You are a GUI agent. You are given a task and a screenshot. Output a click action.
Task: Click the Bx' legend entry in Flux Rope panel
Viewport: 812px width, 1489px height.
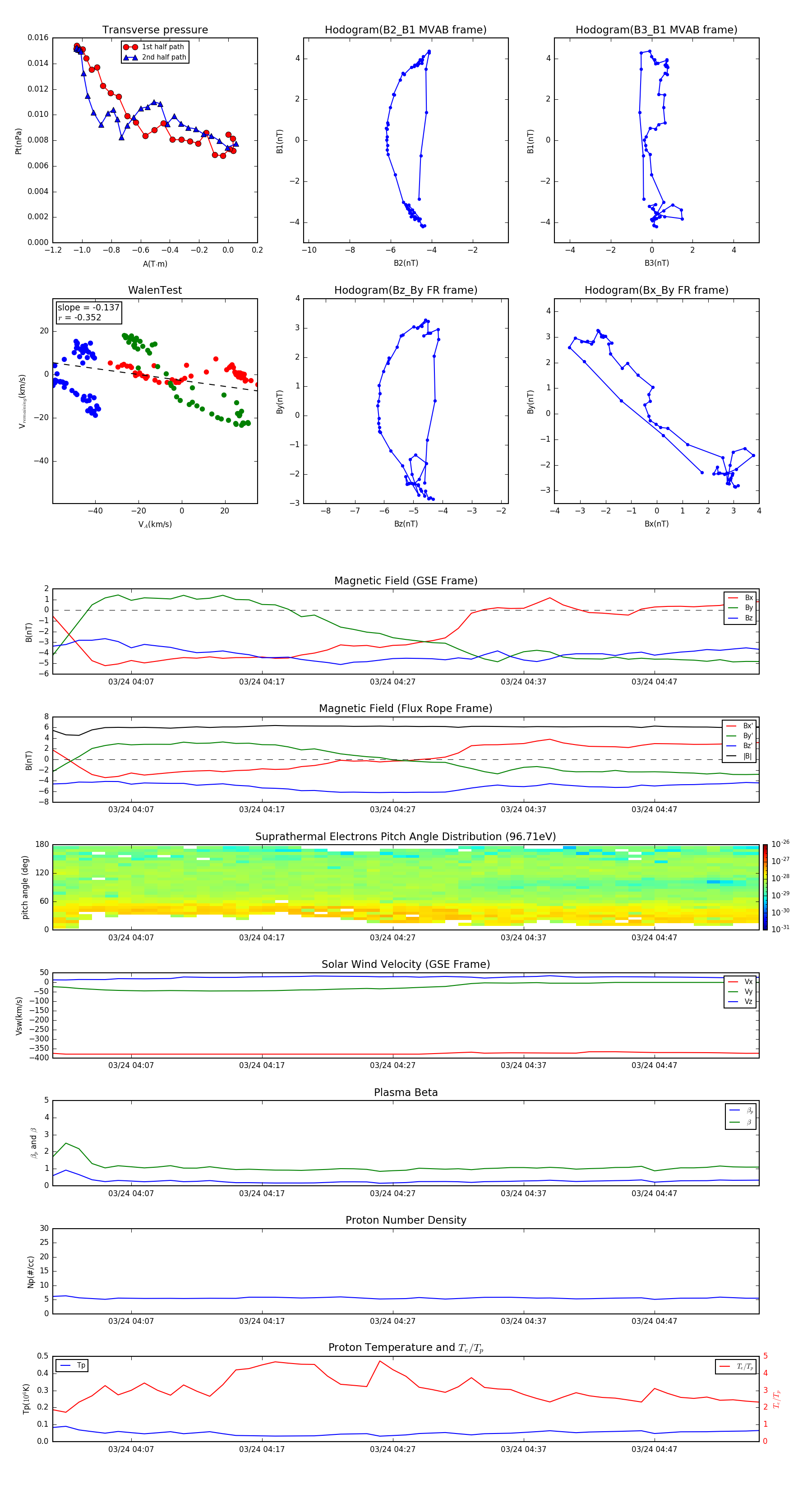739,726
